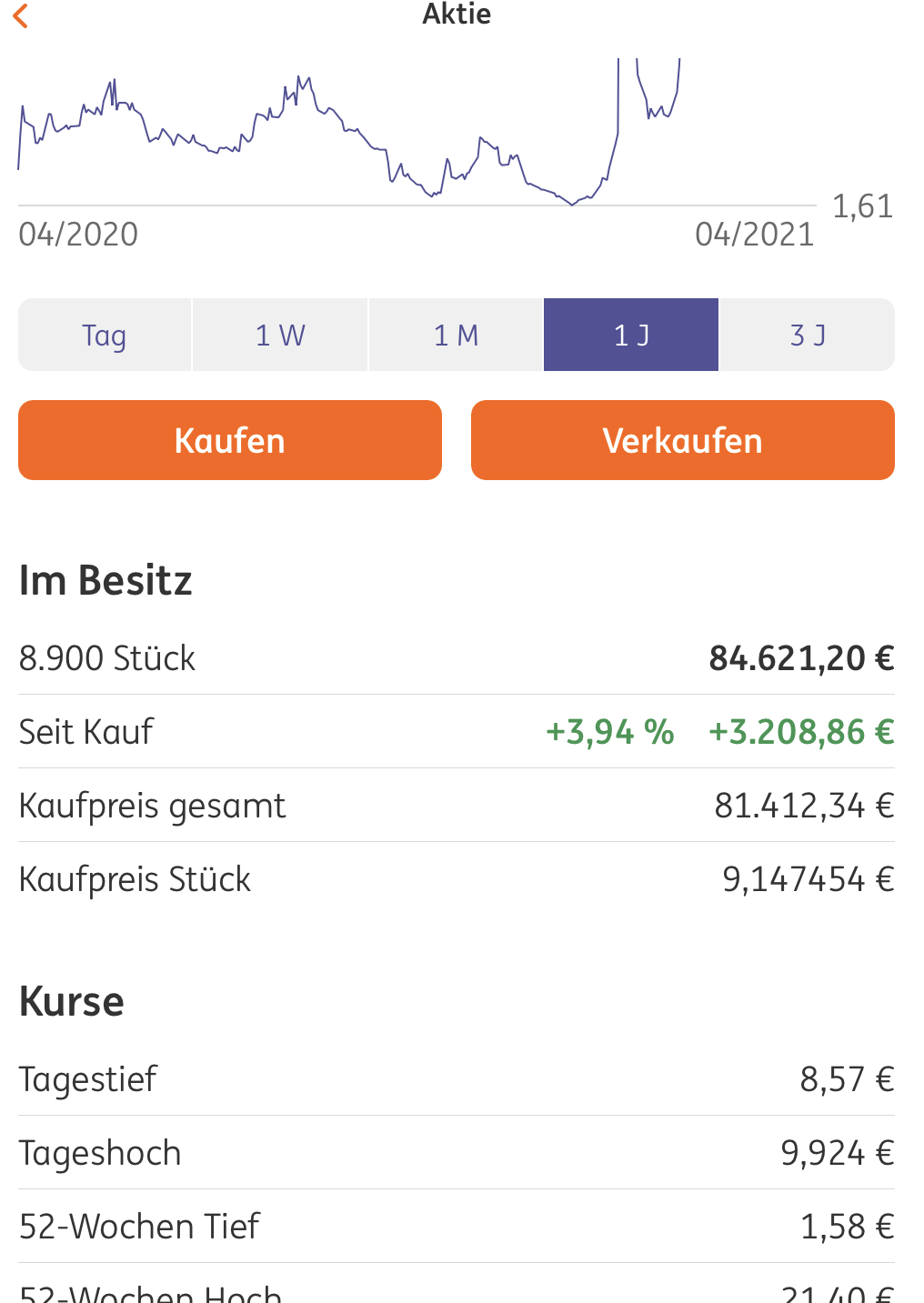Tap the orange back arrow
Image resolution: width=924 pixels, height=1303 pixels.
point(22,15)
